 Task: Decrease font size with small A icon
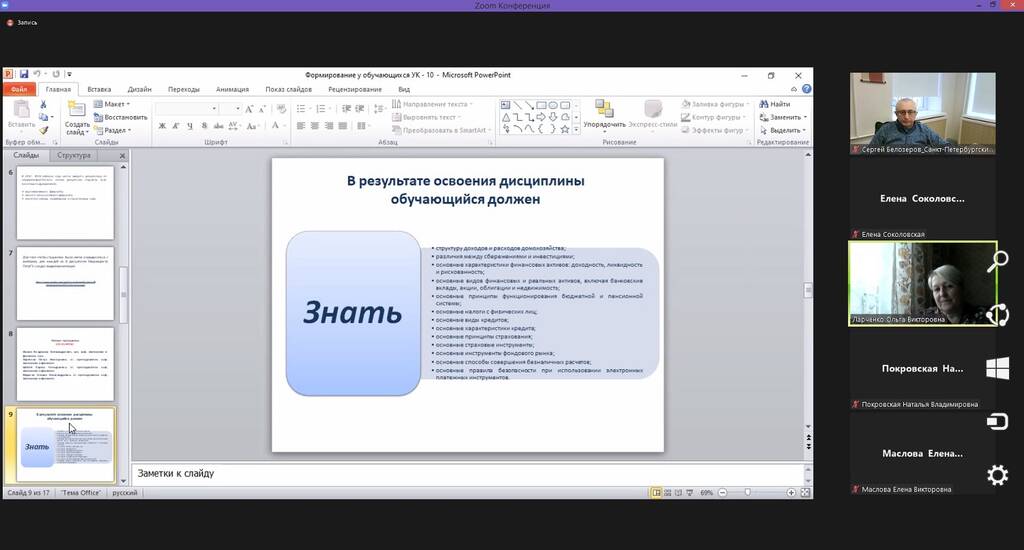click(x=262, y=109)
